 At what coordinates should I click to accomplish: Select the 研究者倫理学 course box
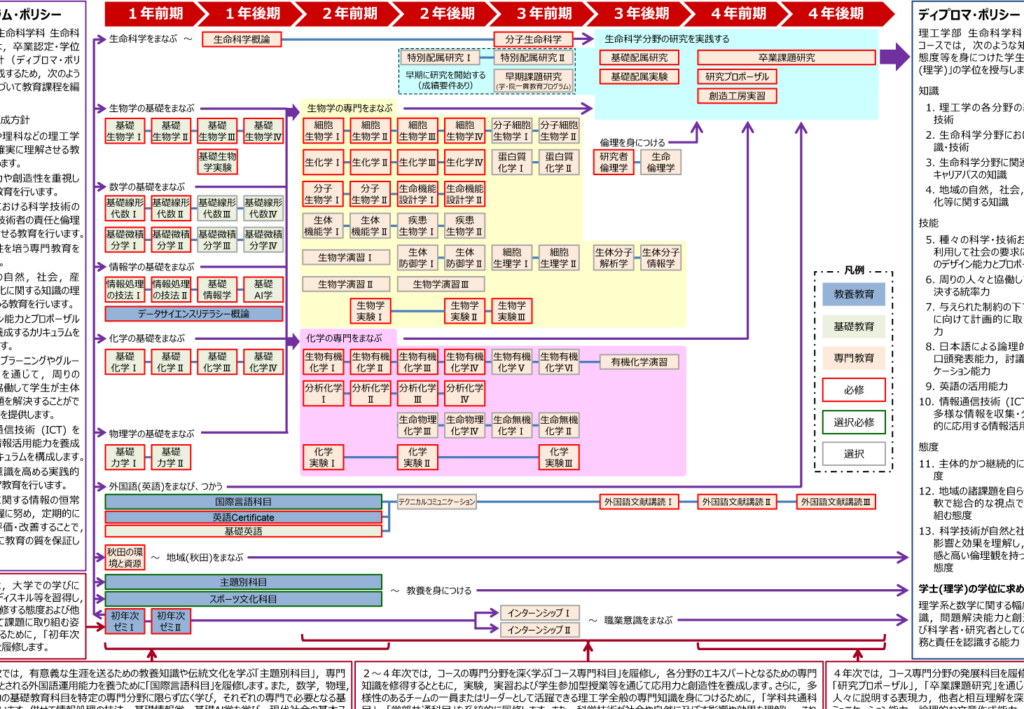point(614,162)
